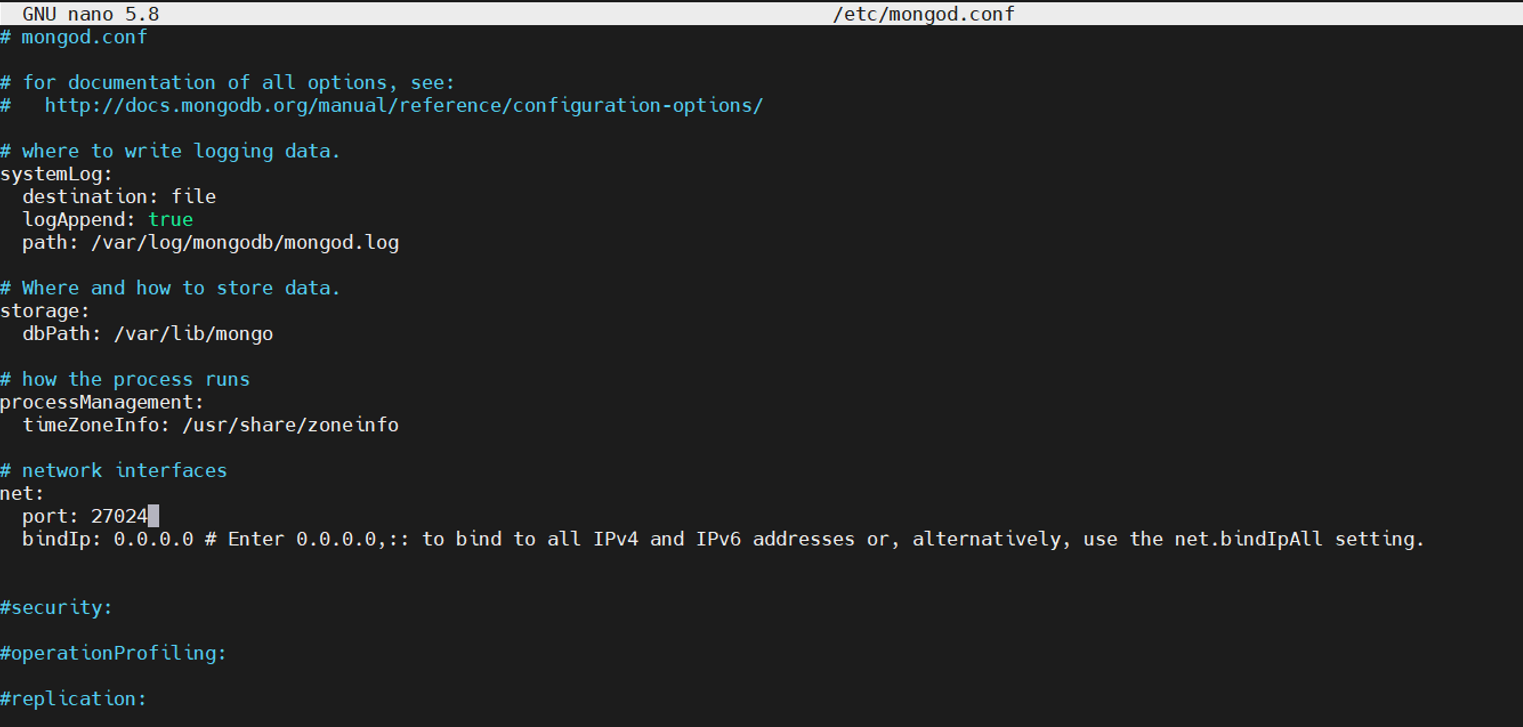Click the commented #security: line

(56, 607)
